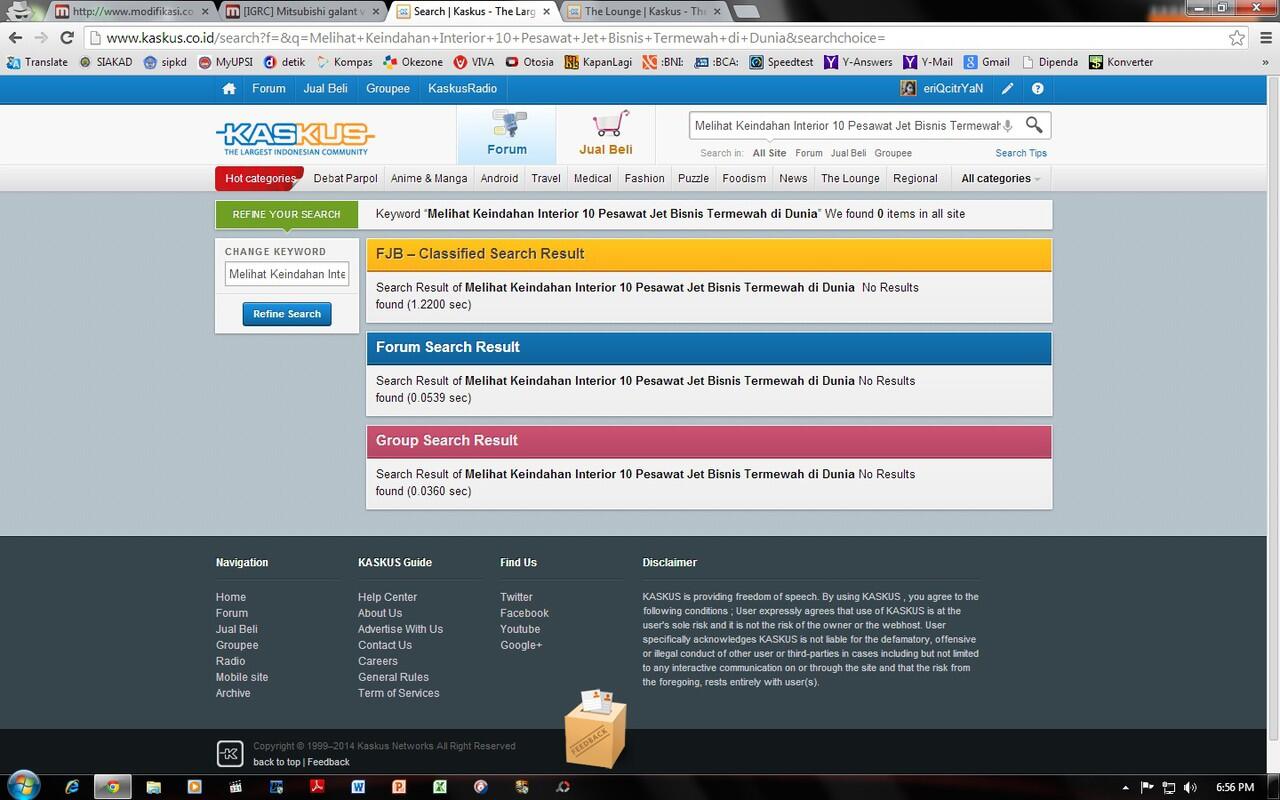Open the Mobile site footer link
Image resolution: width=1280 pixels, height=800 pixels.
pyautogui.click(x=242, y=677)
